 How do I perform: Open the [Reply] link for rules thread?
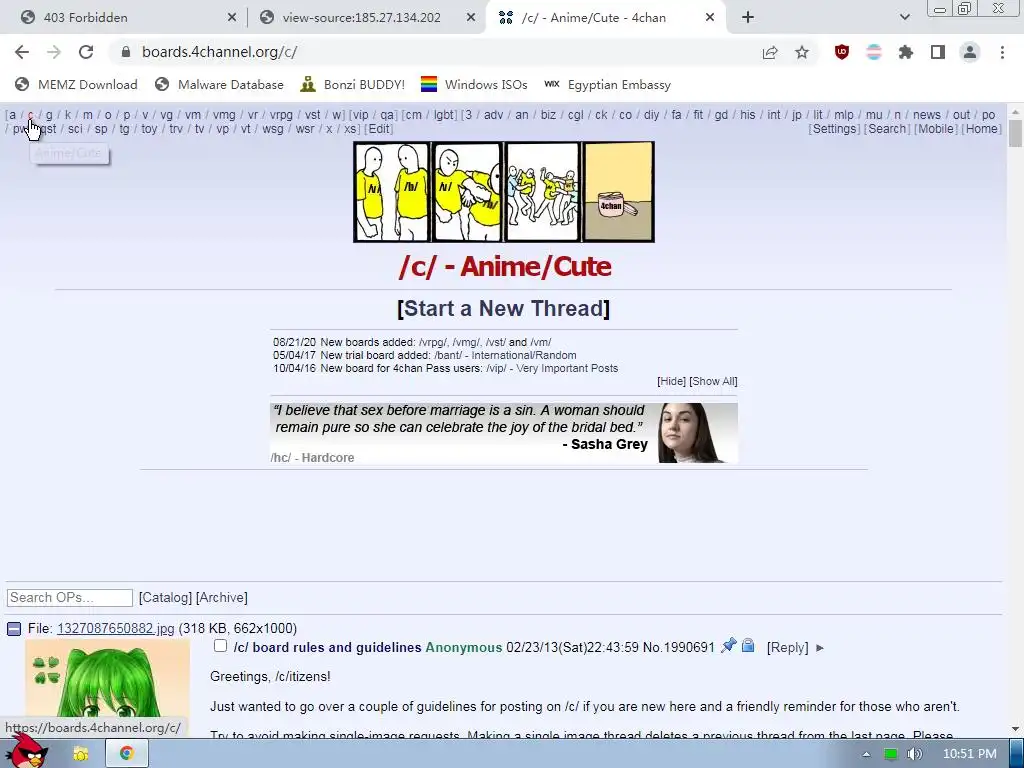(788, 647)
